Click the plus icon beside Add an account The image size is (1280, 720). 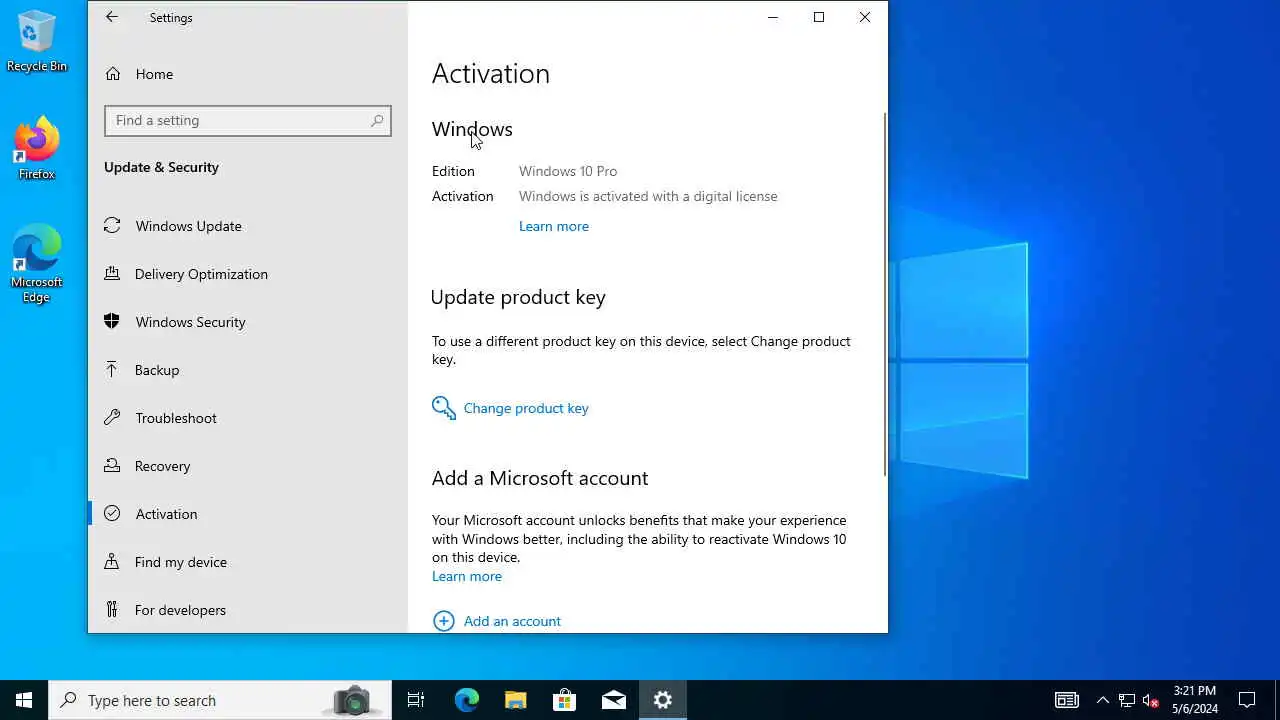point(443,621)
